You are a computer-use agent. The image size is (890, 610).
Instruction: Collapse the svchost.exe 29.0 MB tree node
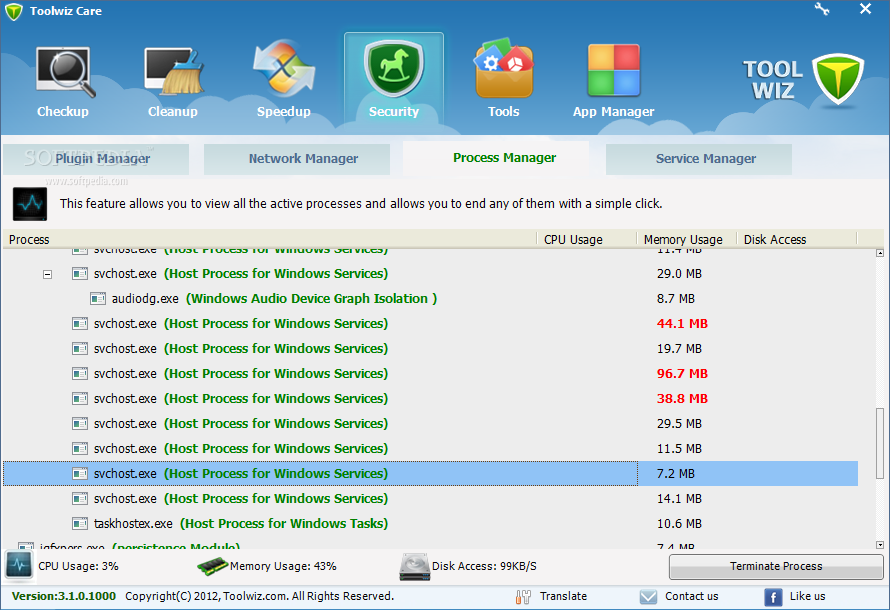[x=48, y=275]
